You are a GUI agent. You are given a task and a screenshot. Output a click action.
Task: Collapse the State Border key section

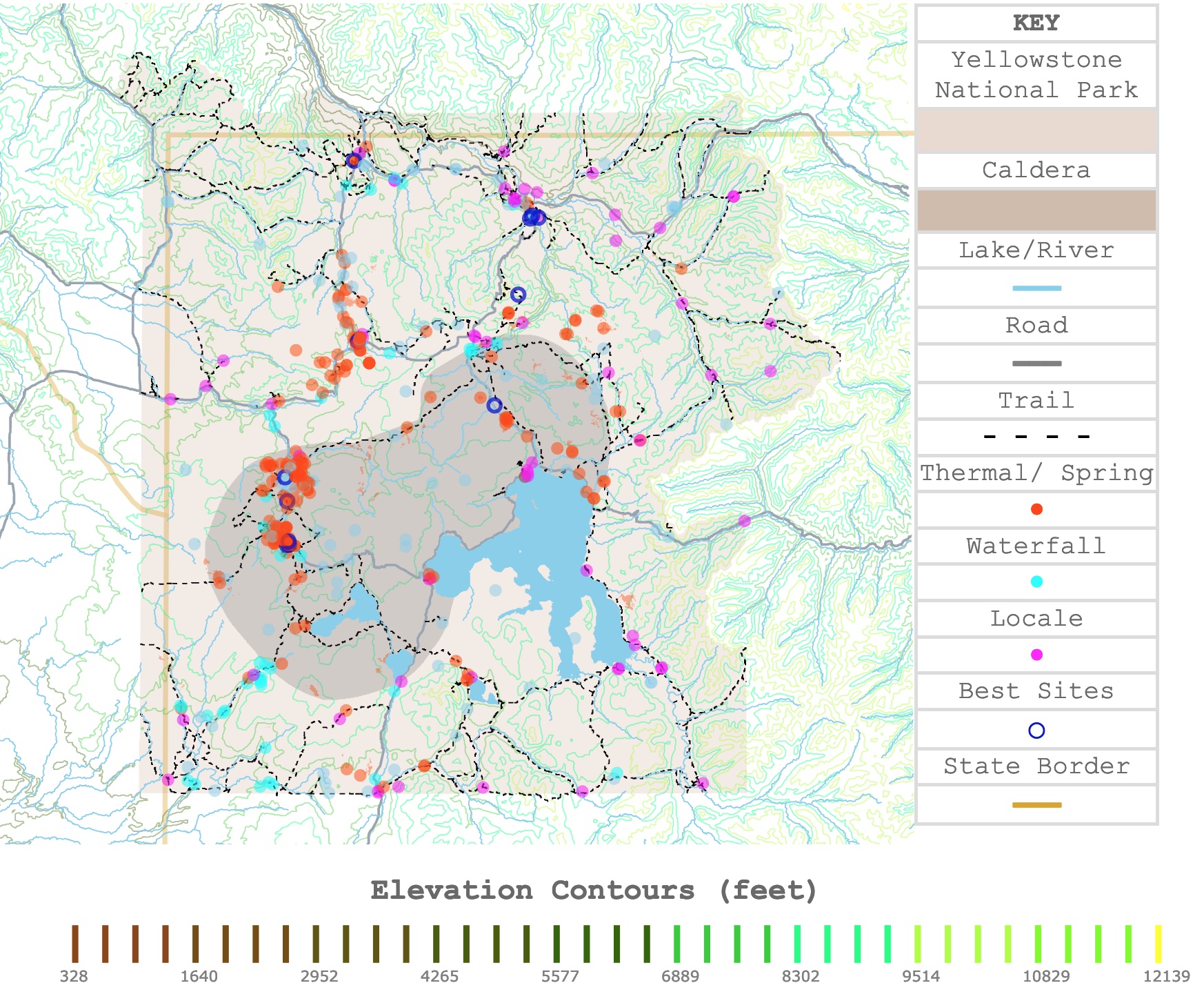(1036, 766)
